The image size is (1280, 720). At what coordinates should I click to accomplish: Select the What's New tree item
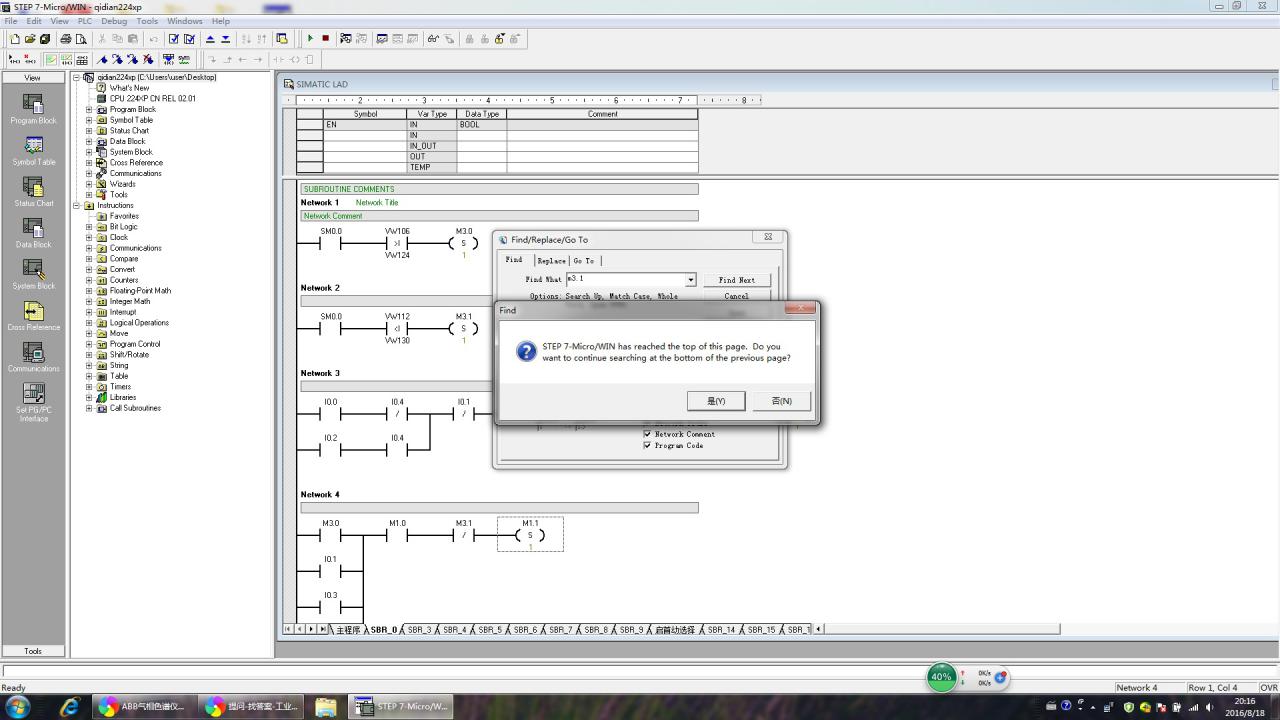(x=129, y=88)
